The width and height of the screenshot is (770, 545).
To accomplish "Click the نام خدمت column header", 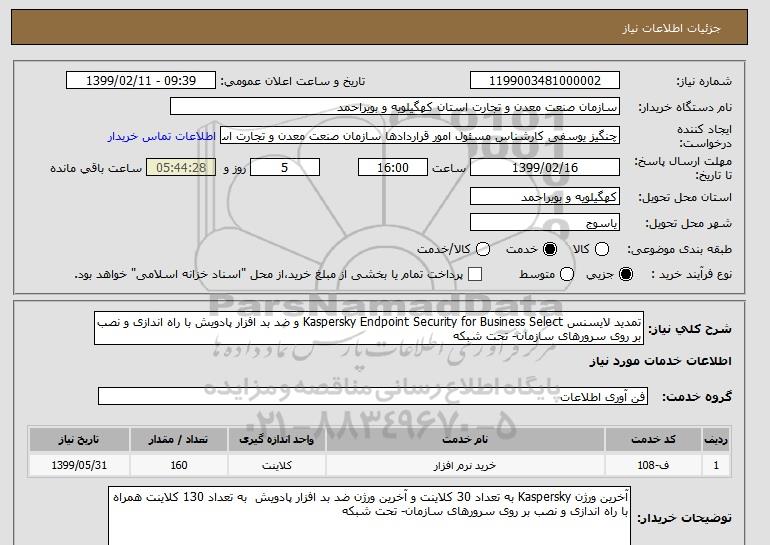I will coord(465,439).
